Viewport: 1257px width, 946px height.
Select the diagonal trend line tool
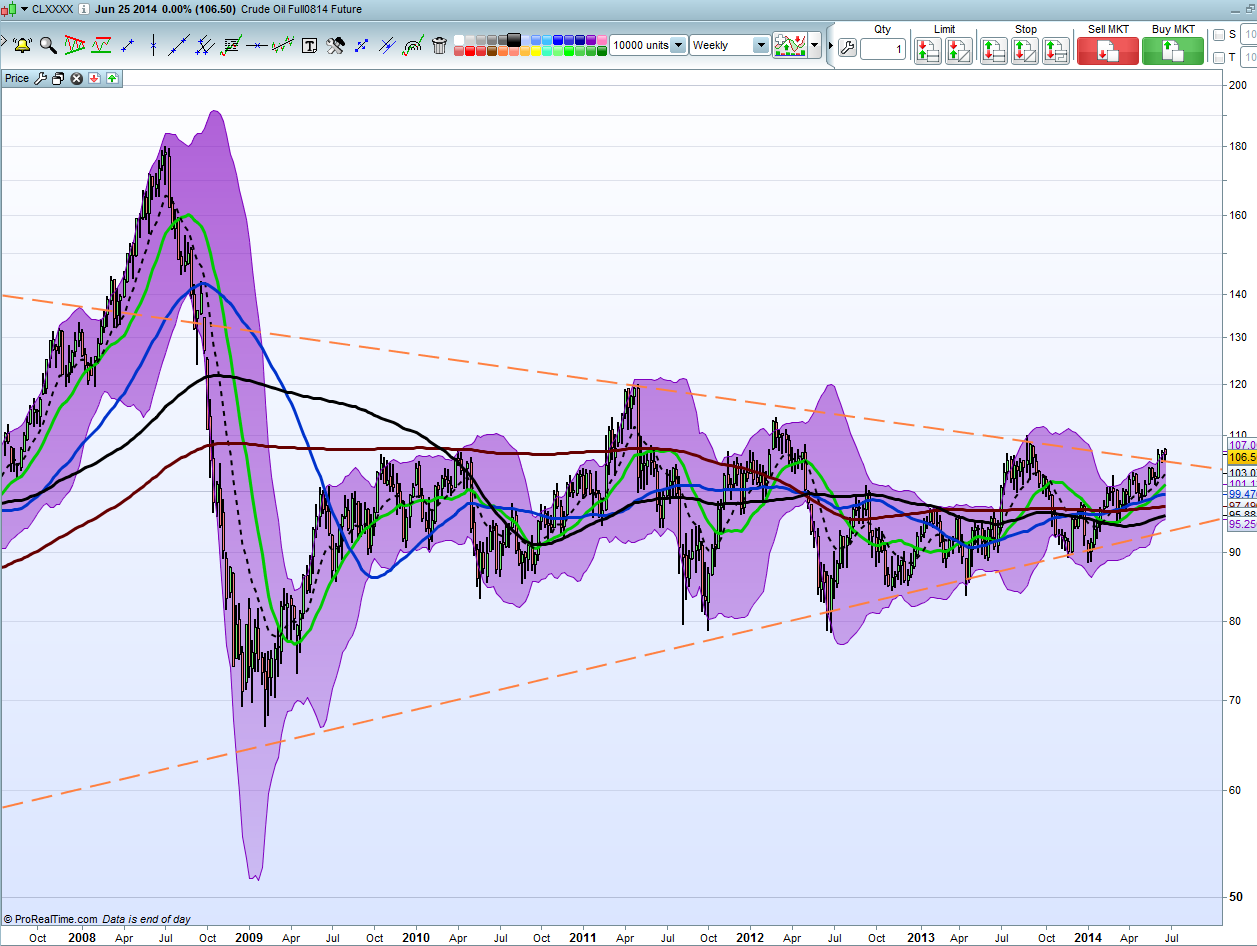click(x=179, y=45)
